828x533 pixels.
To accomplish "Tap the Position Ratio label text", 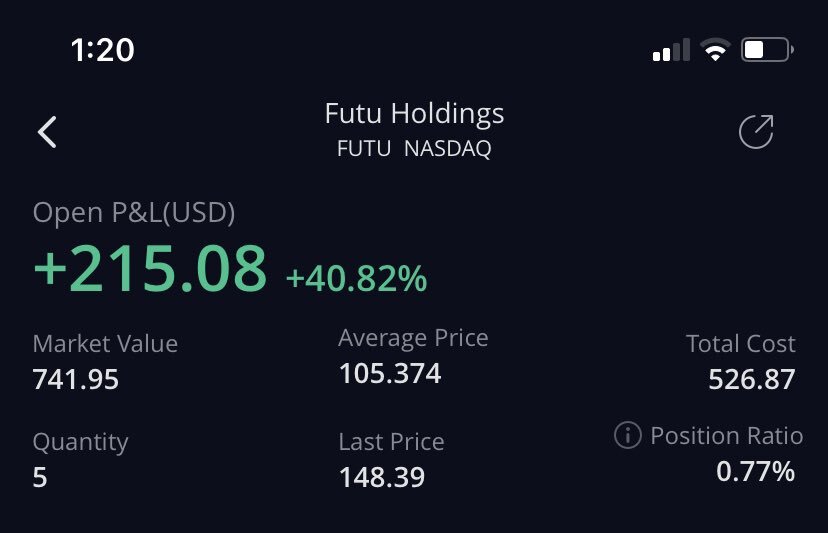I will point(726,436).
